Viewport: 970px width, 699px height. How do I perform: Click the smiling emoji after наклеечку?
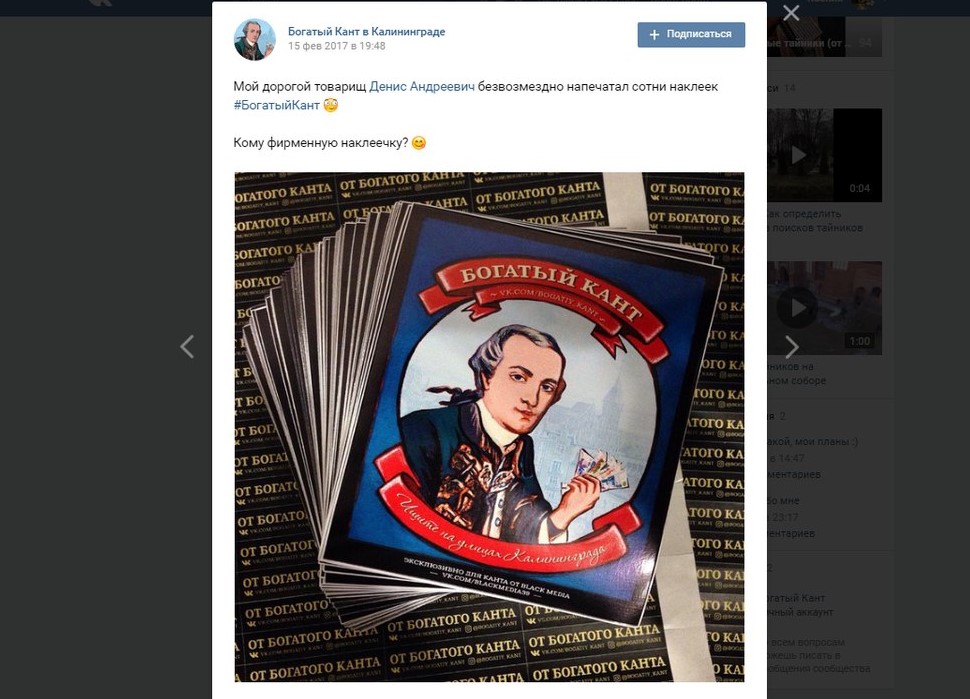419,143
